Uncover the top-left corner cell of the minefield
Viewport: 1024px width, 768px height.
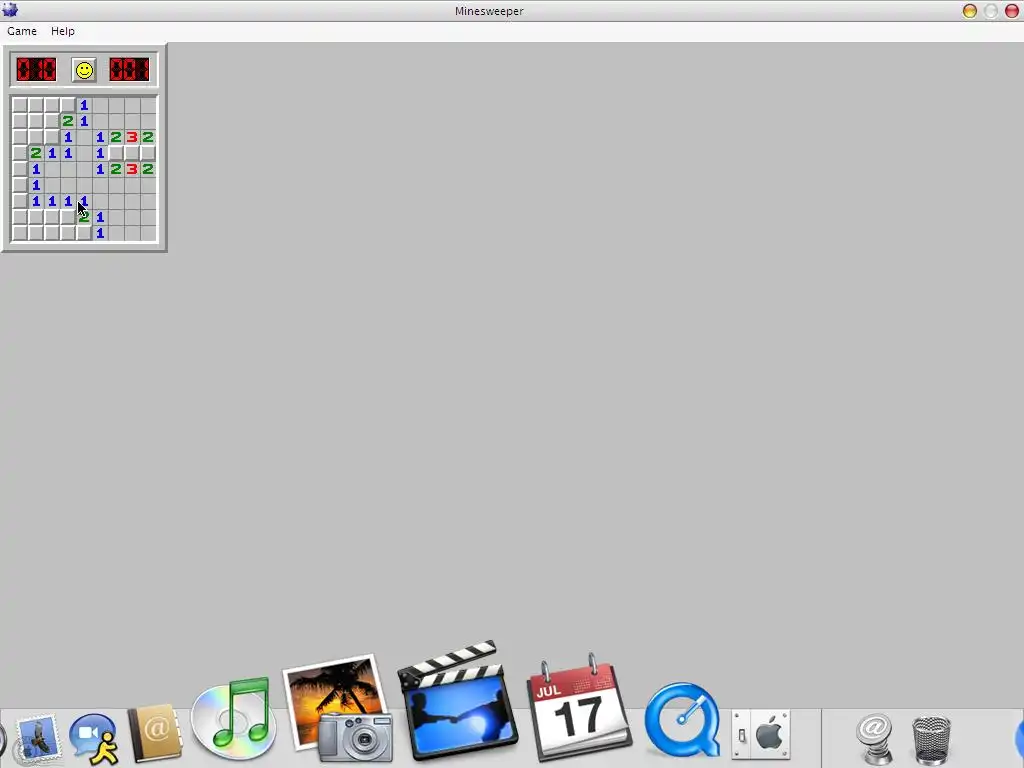coord(20,104)
